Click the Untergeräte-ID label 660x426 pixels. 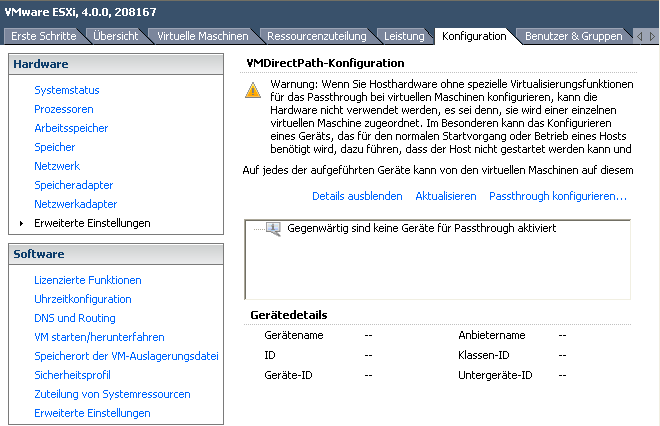[x=495, y=375]
